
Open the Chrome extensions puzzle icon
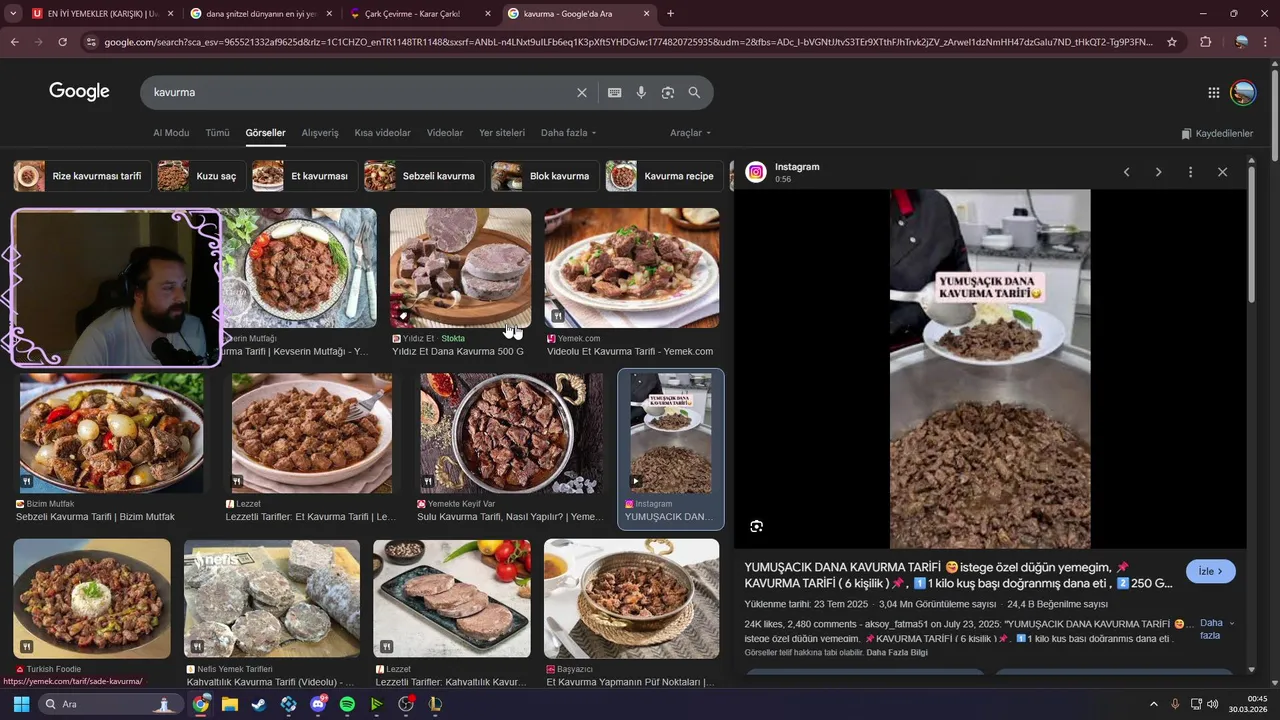click(x=1205, y=42)
